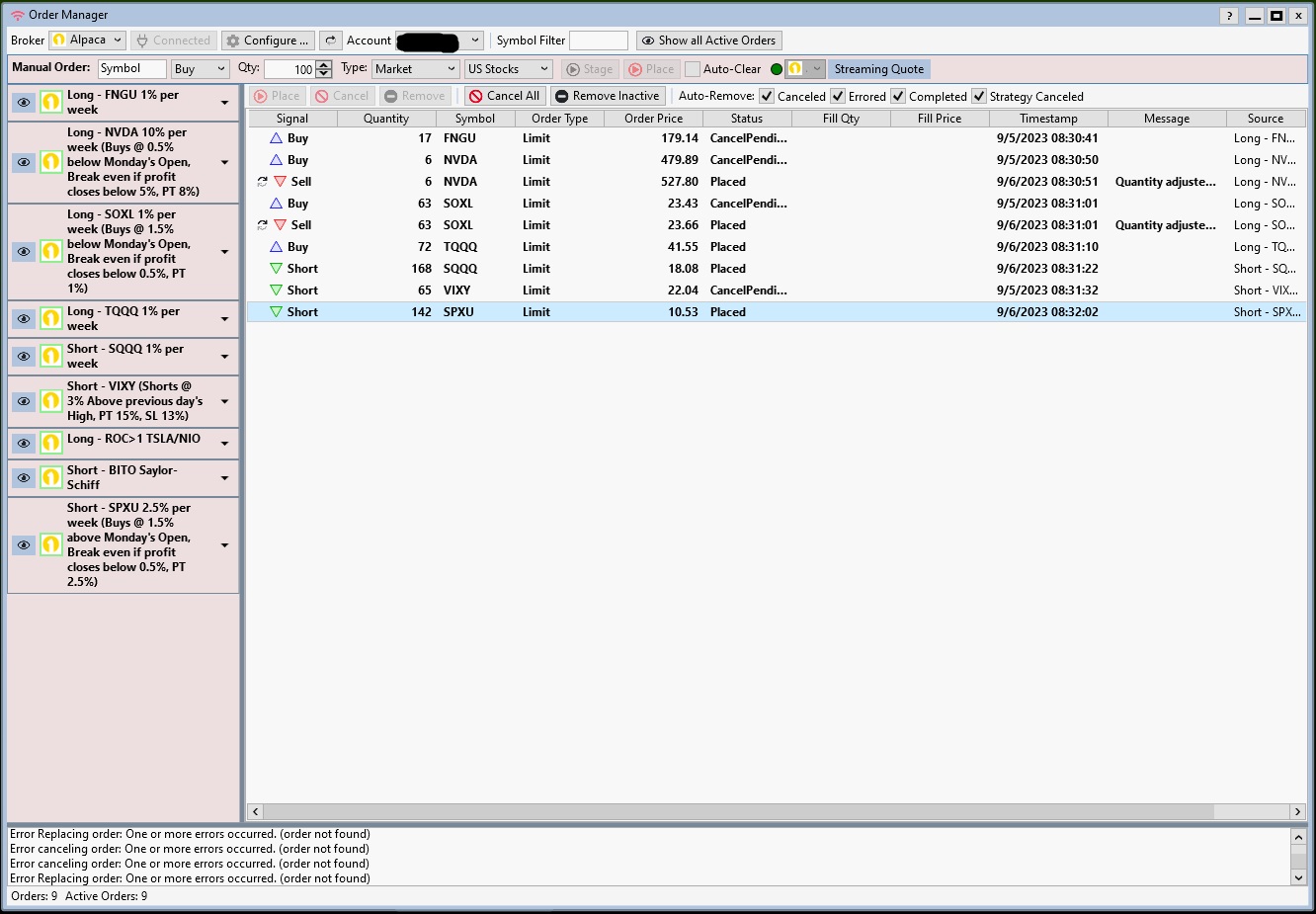Sort by the Timestamp column header
Screen dimensions: 1316x914
1048,119
